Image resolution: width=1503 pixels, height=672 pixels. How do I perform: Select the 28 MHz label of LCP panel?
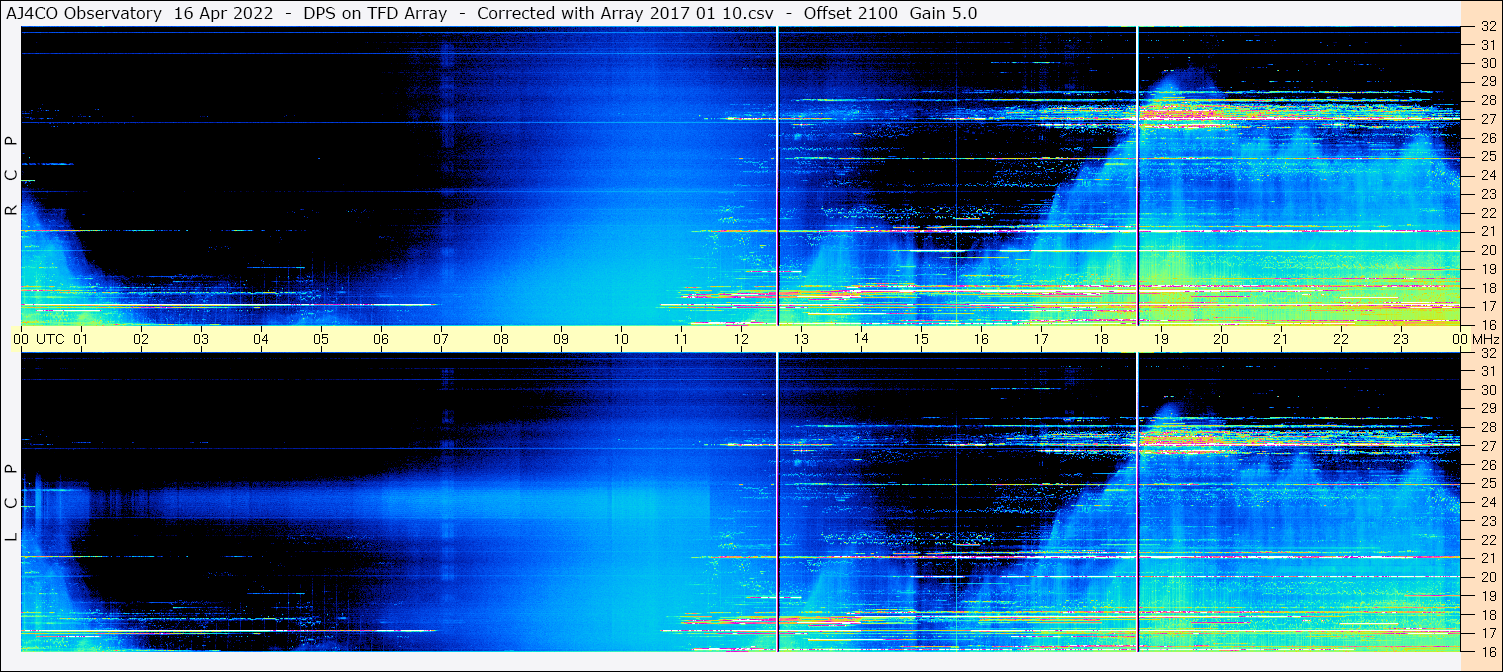(x=1488, y=428)
